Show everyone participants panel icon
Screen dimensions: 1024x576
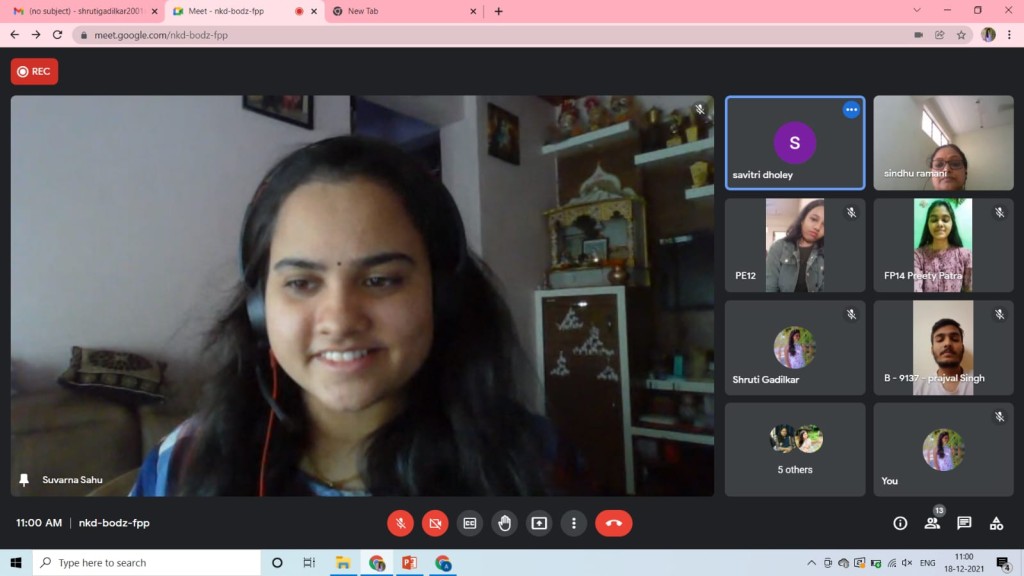click(x=932, y=523)
